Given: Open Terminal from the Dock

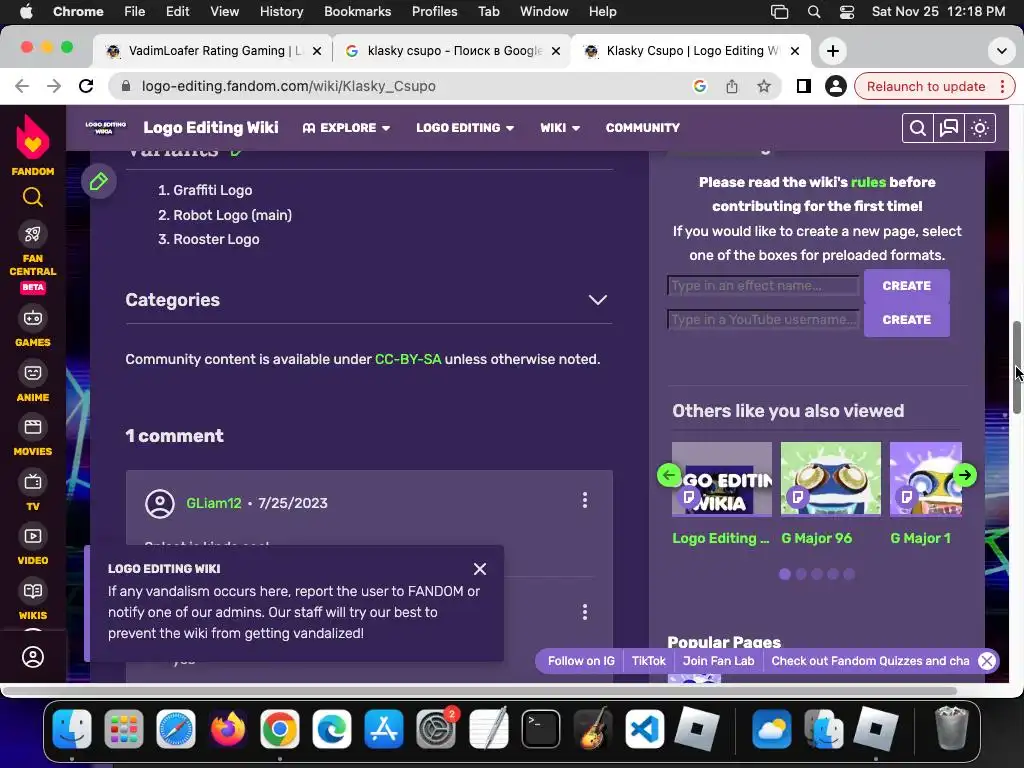Looking at the screenshot, I should coord(541,729).
